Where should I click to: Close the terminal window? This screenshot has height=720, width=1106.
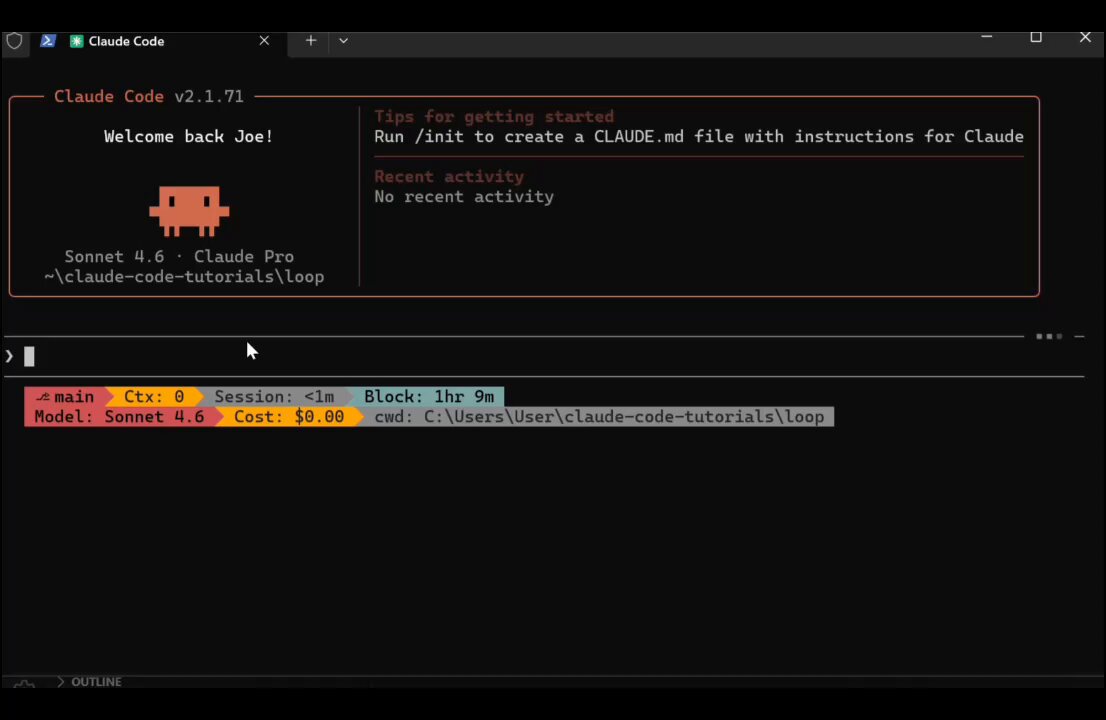click(1085, 37)
